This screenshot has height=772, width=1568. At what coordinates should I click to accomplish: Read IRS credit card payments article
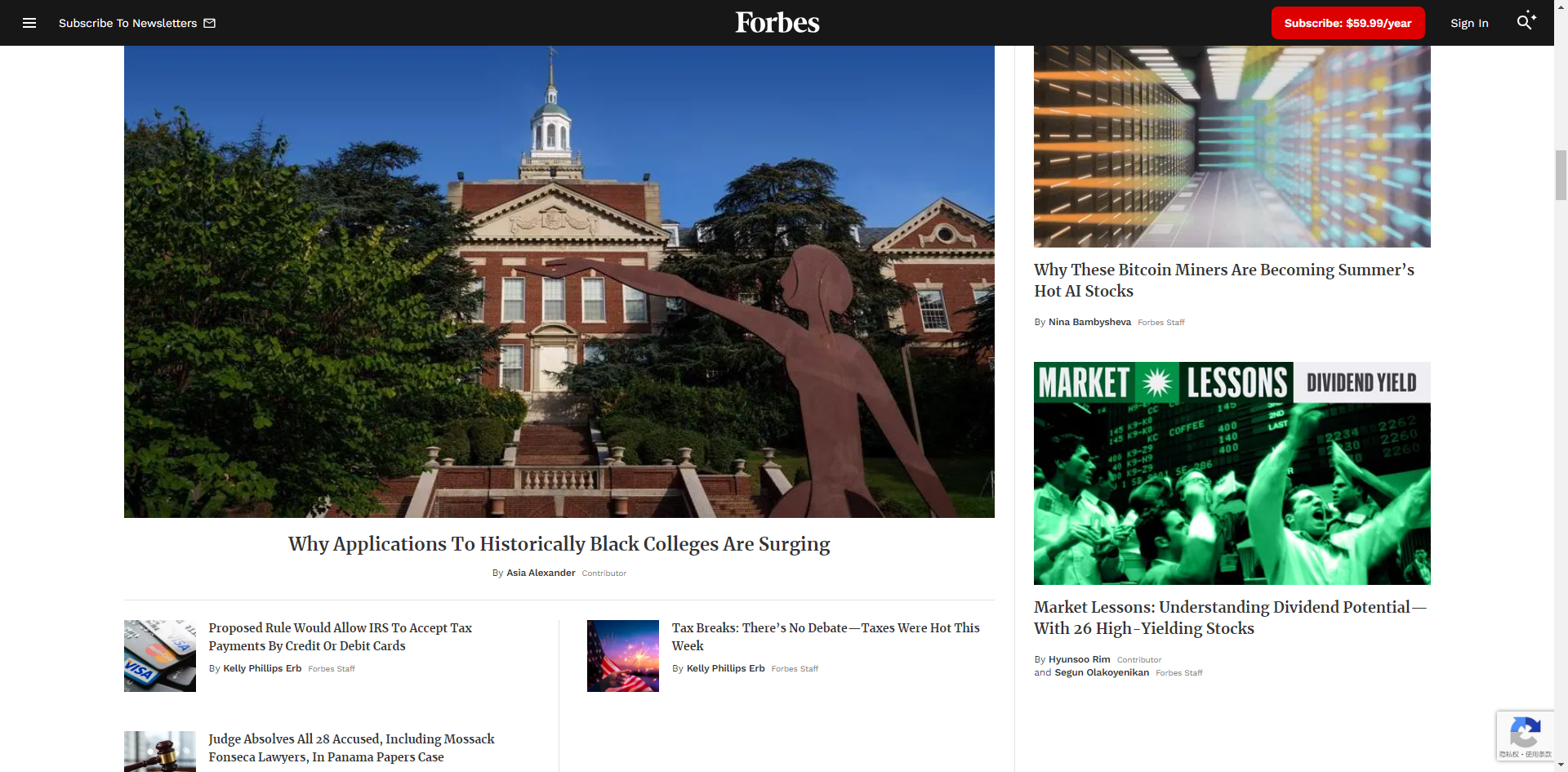click(340, 636)
